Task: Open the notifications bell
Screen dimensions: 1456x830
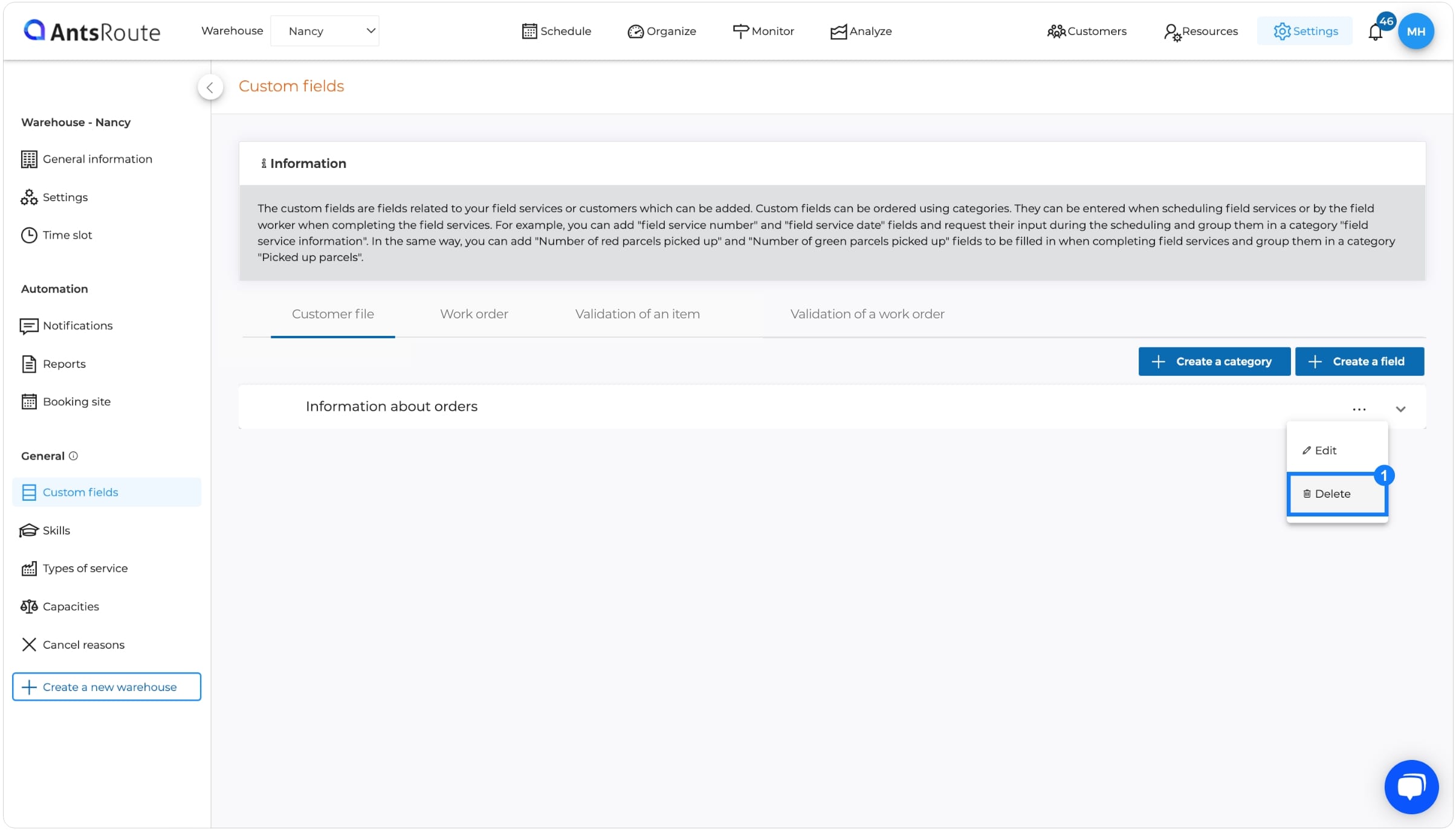Action: click(x=1376, y=32)
